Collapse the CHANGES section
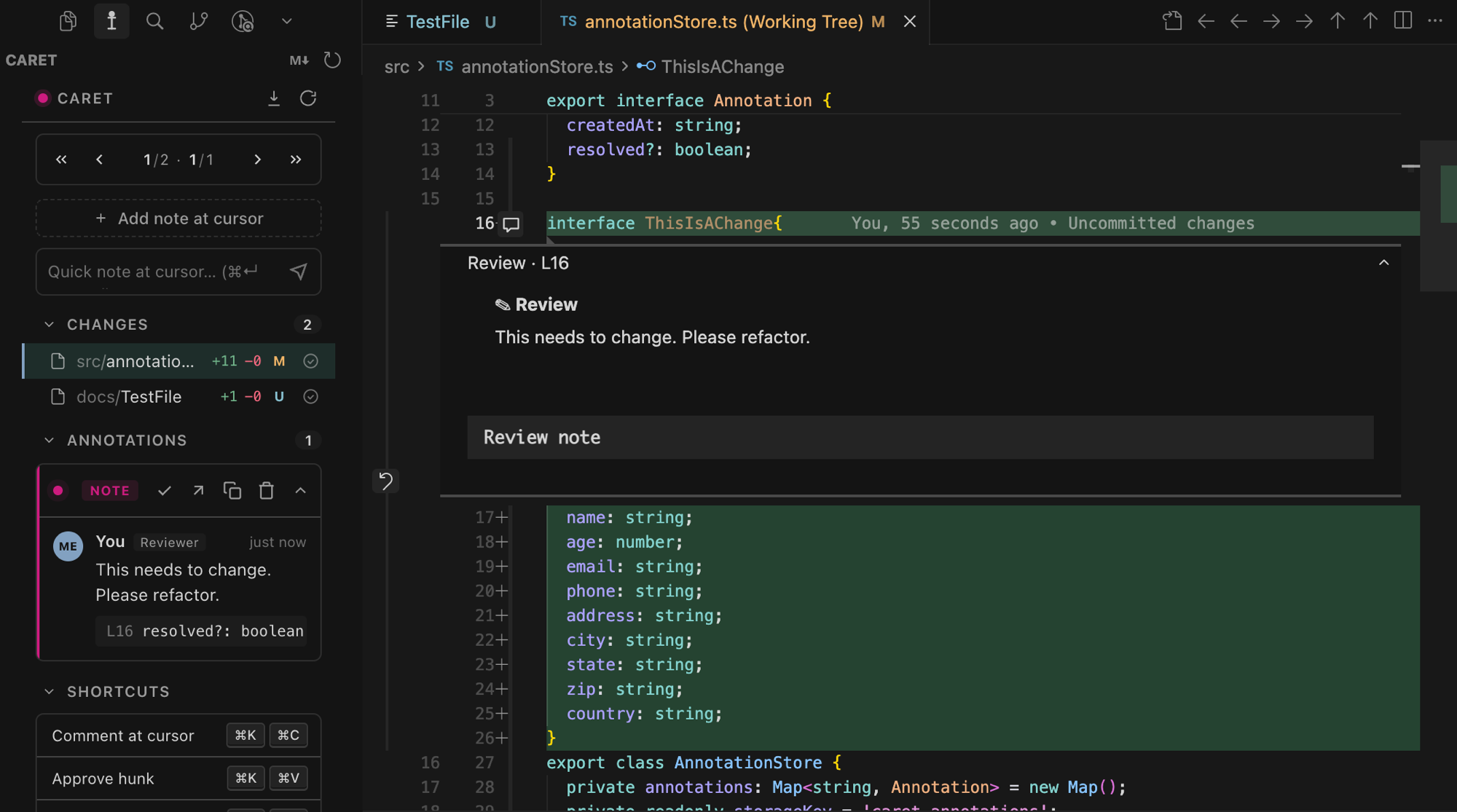 (x=49, y=325)
